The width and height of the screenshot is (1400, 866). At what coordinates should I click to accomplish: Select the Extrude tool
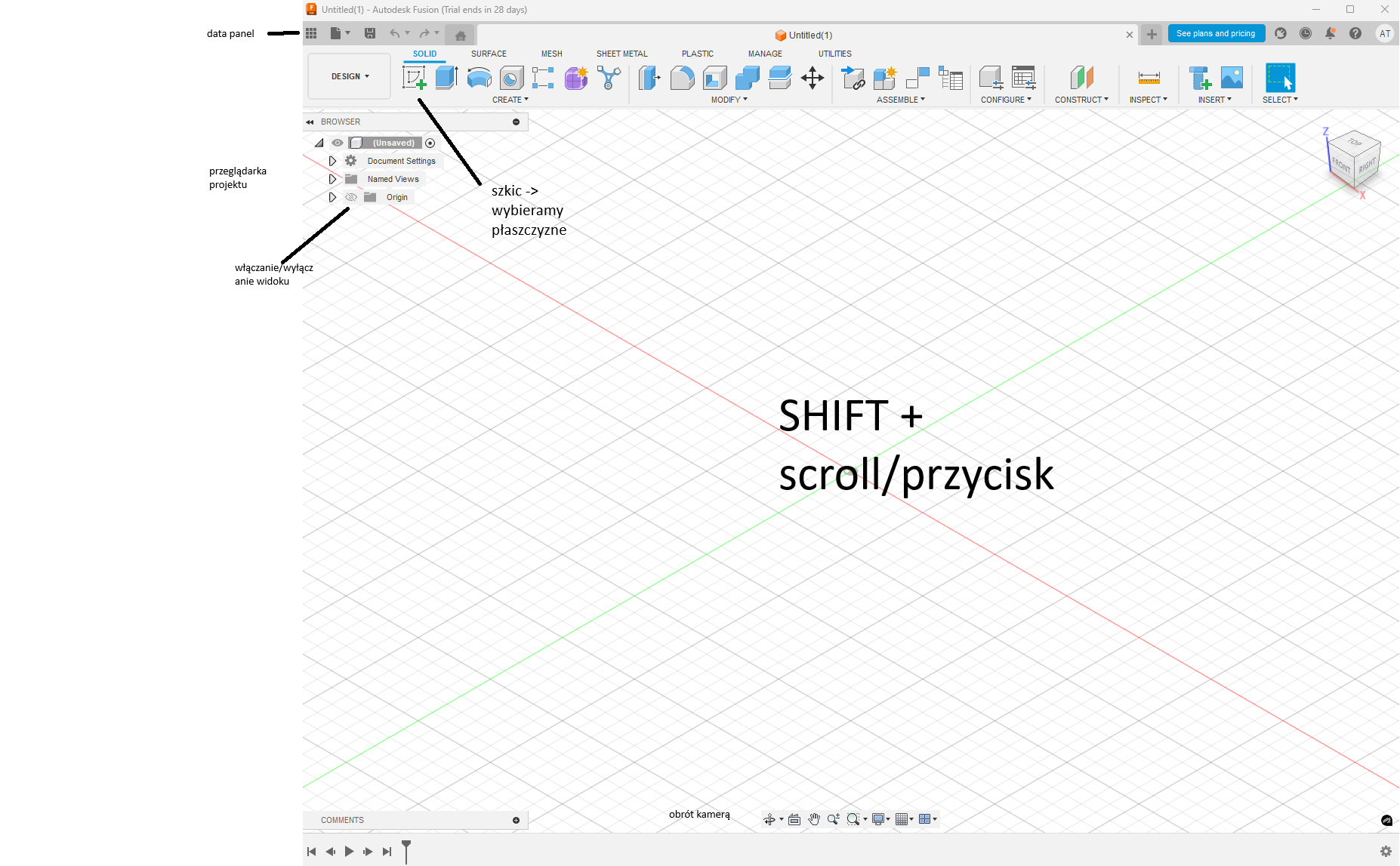[x=446, y=78]
